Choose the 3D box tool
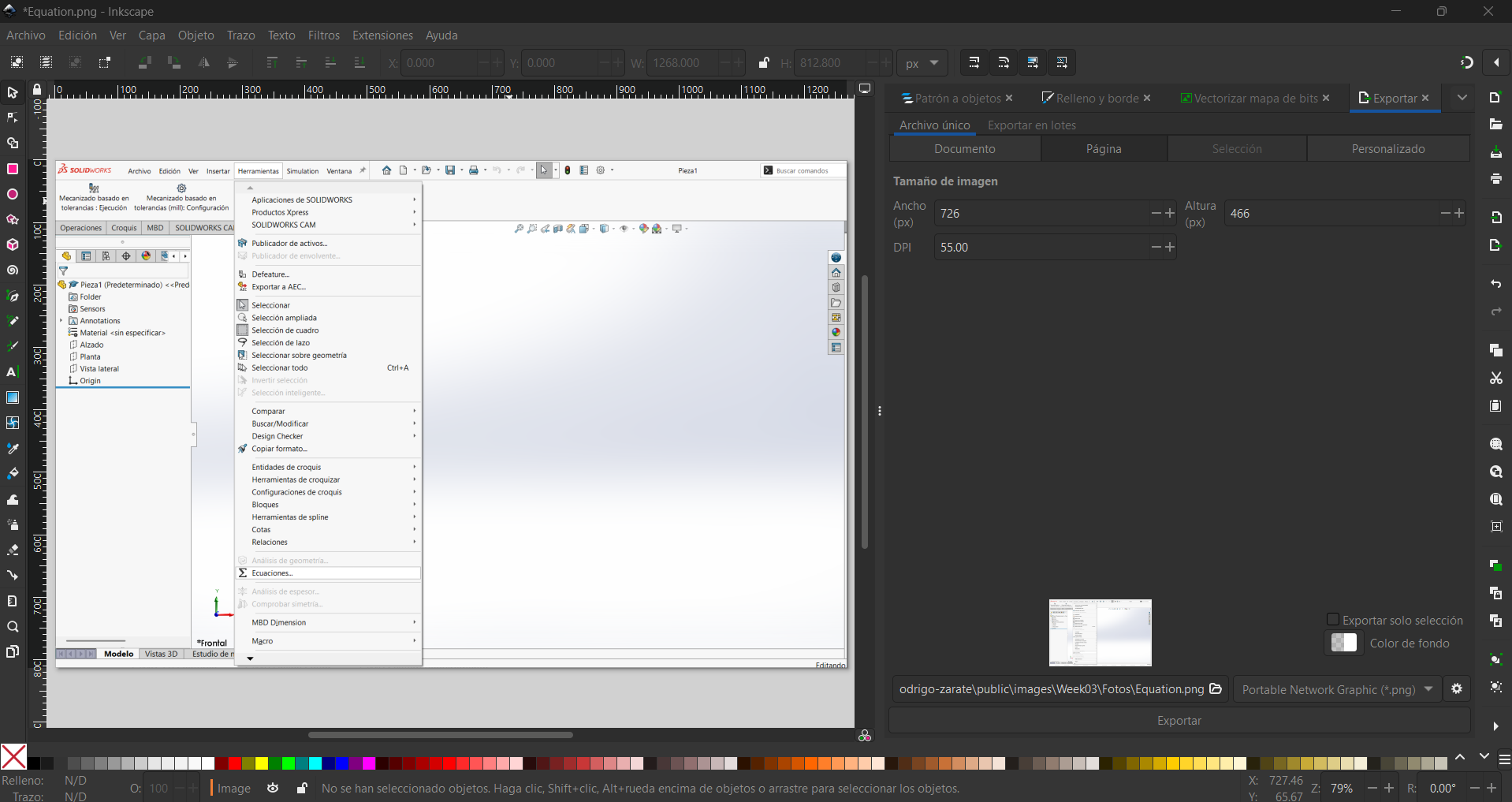Screen dimensions: 1512x802 [13, 244]
